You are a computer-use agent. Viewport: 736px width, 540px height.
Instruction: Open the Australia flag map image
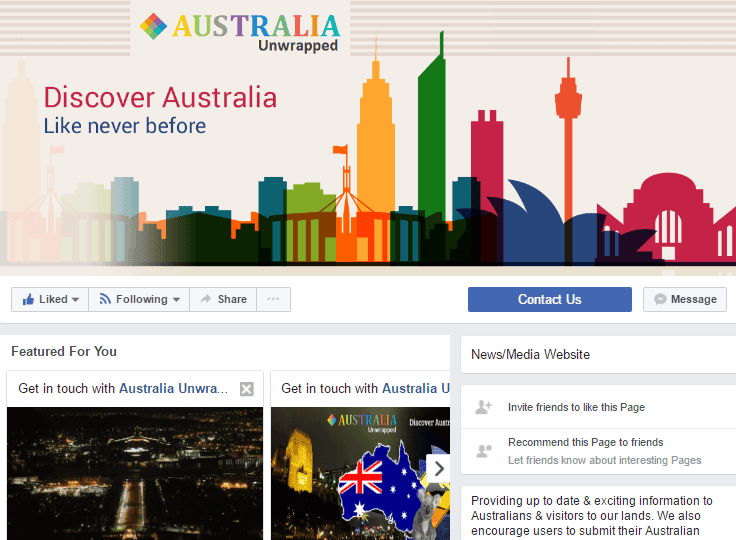(x=360, y=473)
